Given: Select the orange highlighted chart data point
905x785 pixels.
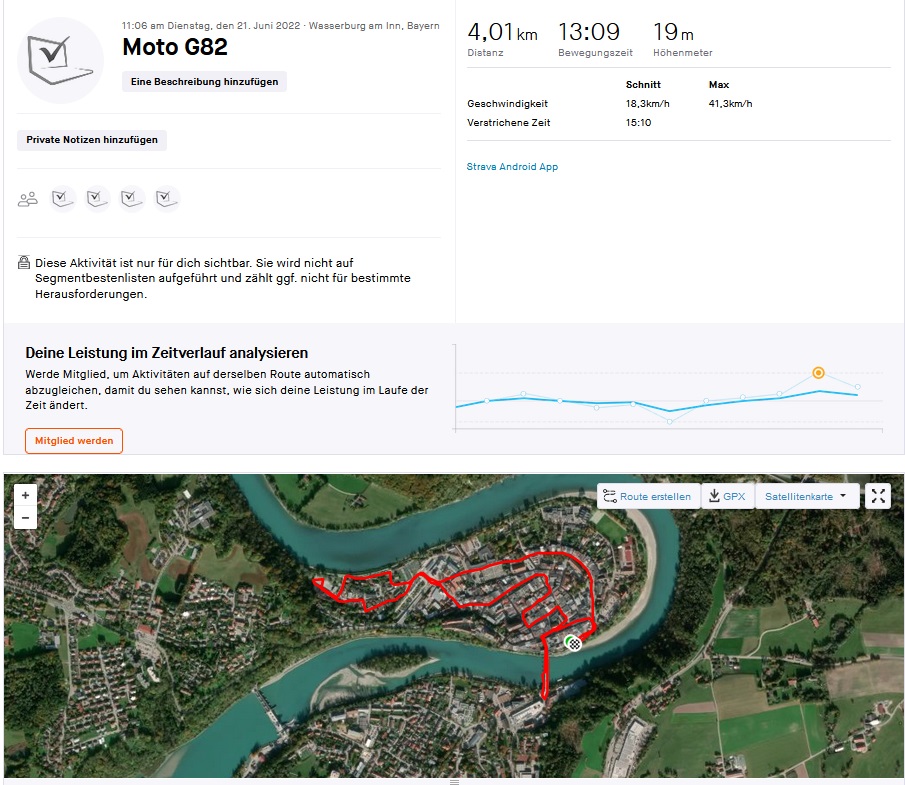Looking at the screenshot, I should pos(818,373).
